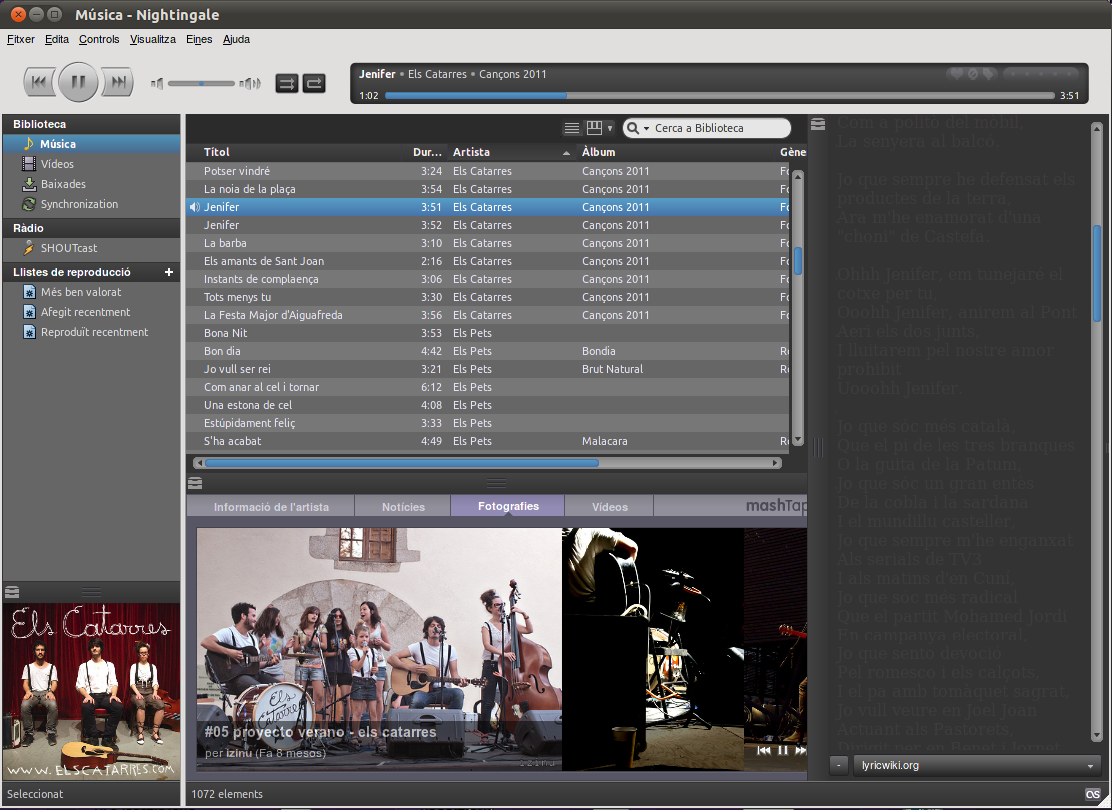
Task: Switch to the Fotografies tab
Action: pyautogui.click(x=508, y=506)
